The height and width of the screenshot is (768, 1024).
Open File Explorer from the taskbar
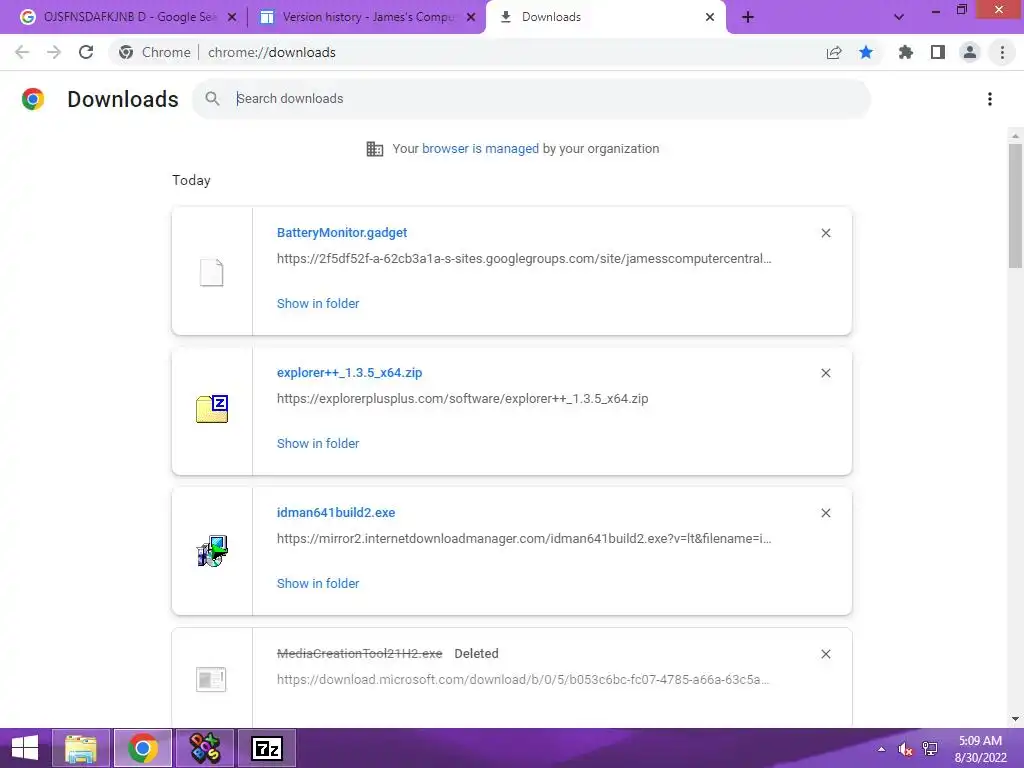[80, 748]
